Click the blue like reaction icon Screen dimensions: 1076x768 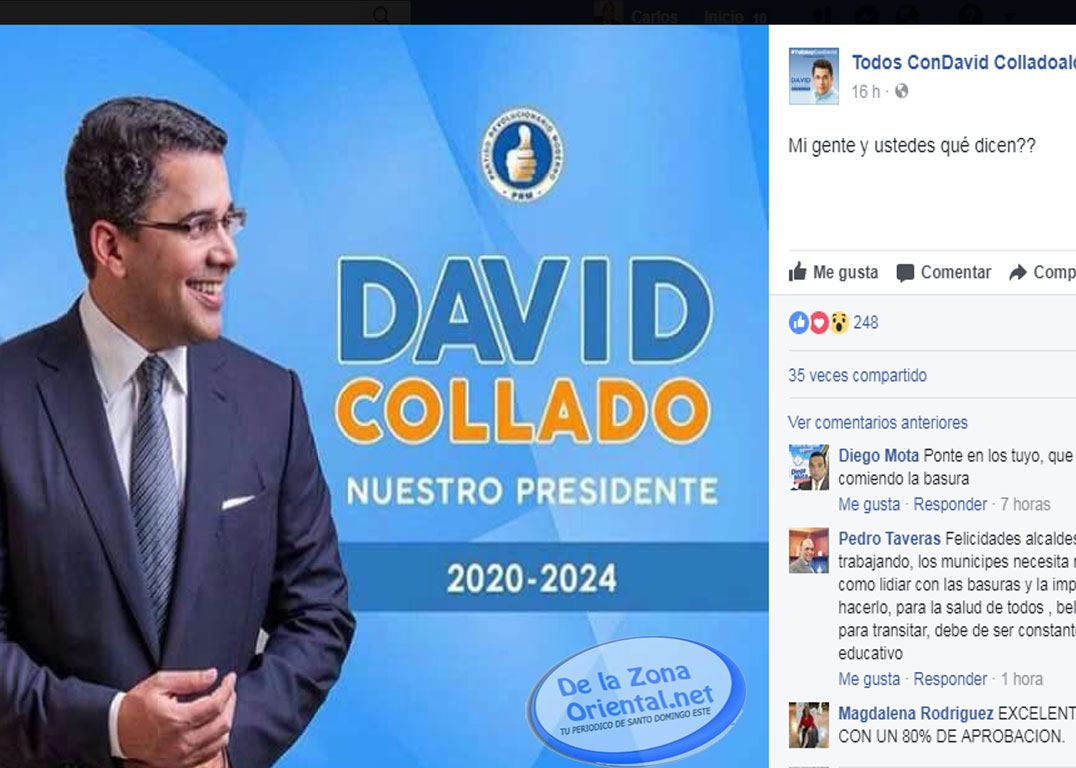(x=799, y=323)
